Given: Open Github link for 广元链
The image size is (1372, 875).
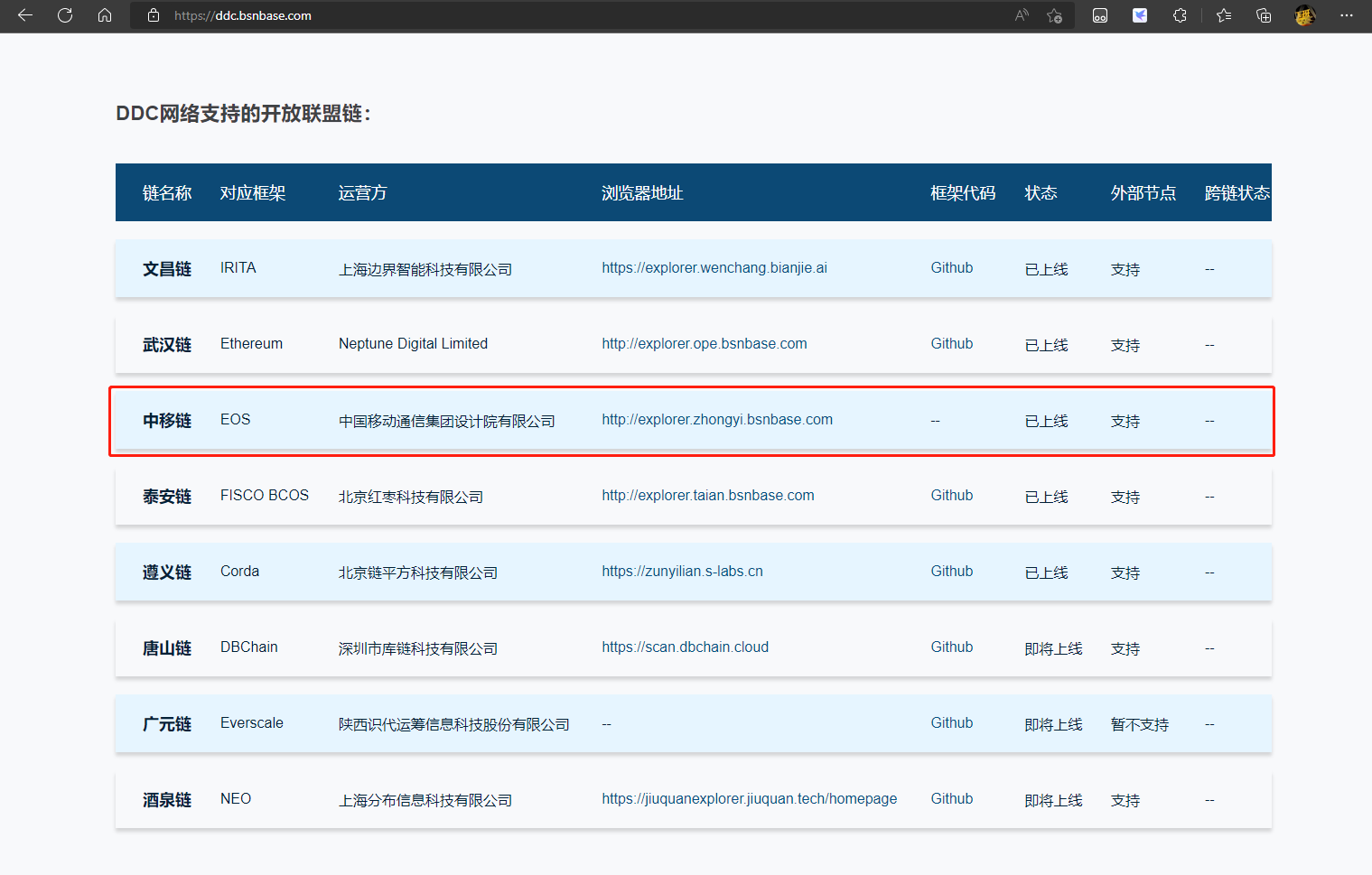Looking at the screenshot, I should click(952, 723).
